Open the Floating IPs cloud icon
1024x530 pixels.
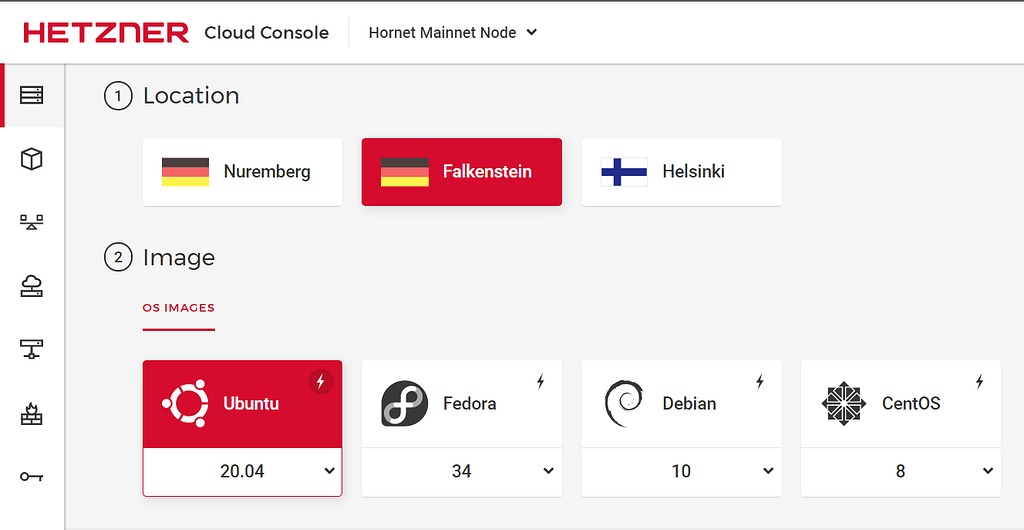coord(31,286)
